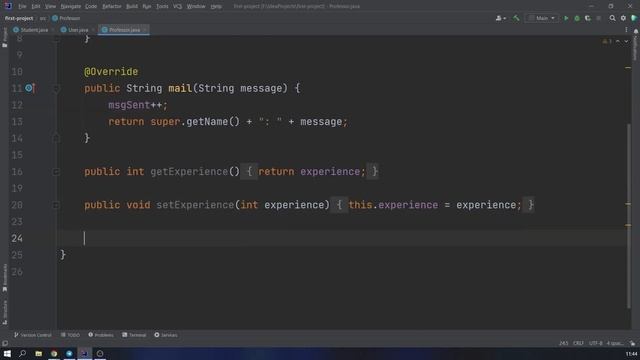Open Windows Start menu

pyautogui.click(x=7, y=353)
